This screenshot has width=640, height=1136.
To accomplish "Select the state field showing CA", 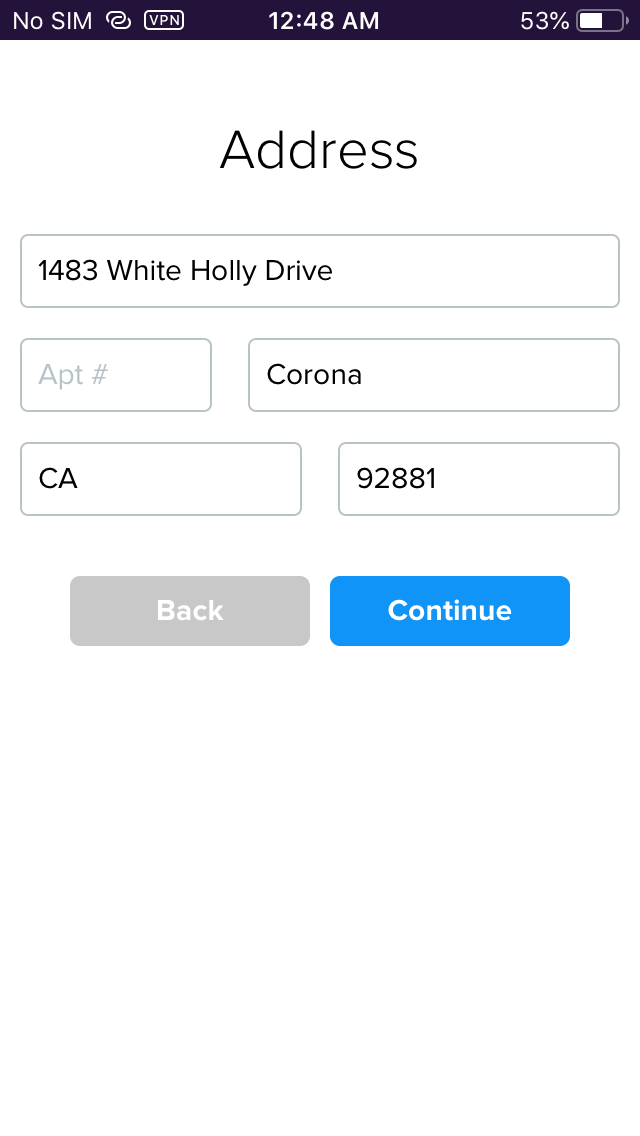I will click(160, 479).
